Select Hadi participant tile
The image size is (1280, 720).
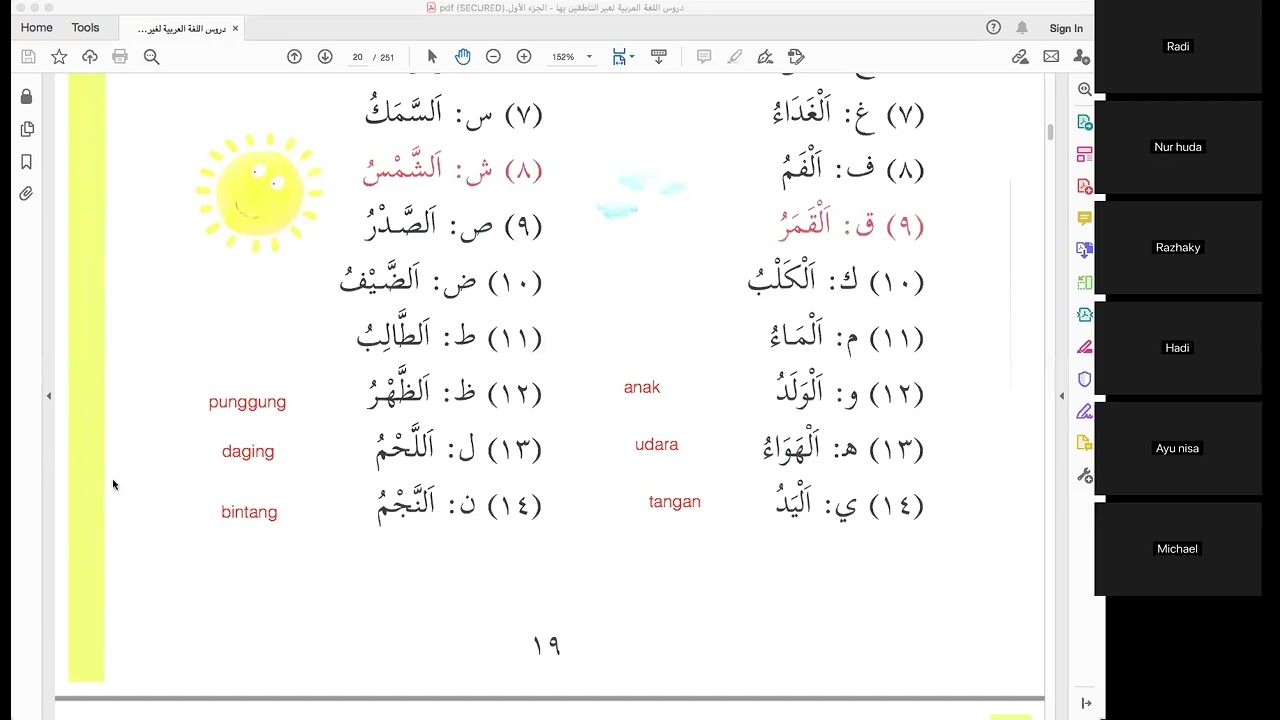pyautogui.click(x=1178, y=348)
